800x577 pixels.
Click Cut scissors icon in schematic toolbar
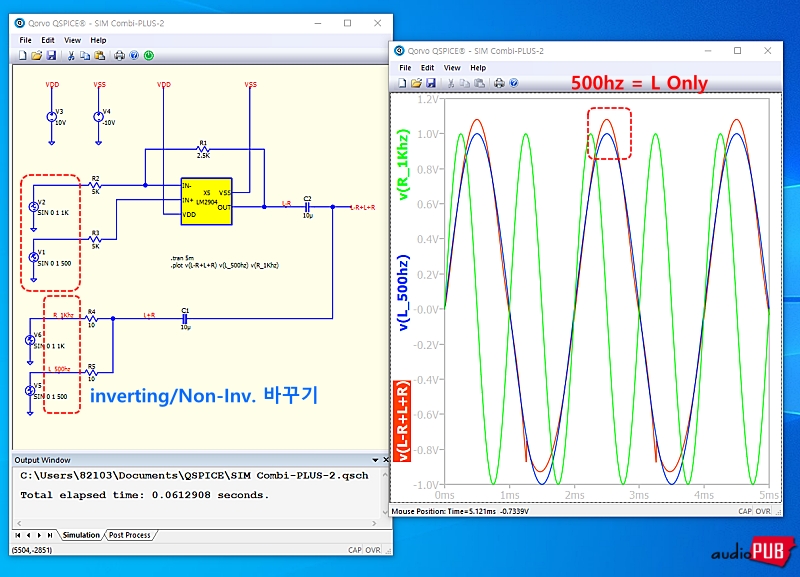tap(71, 55)
